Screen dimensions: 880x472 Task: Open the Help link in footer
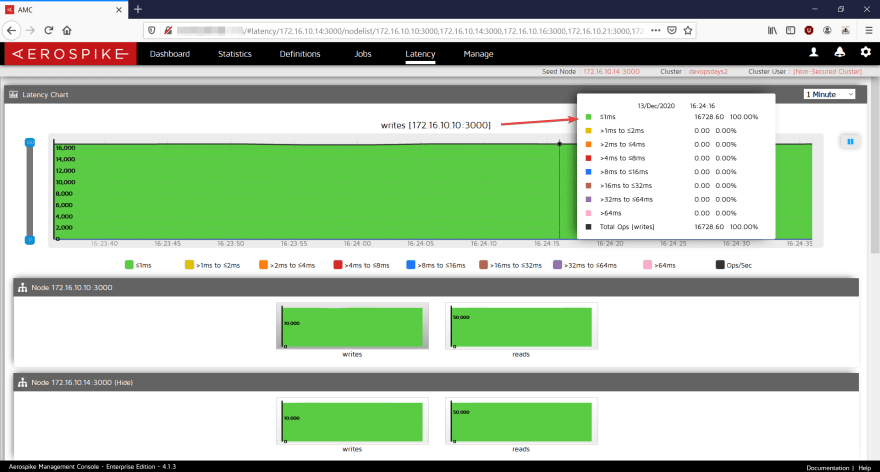pyautogui.click(x=865, y=468)
